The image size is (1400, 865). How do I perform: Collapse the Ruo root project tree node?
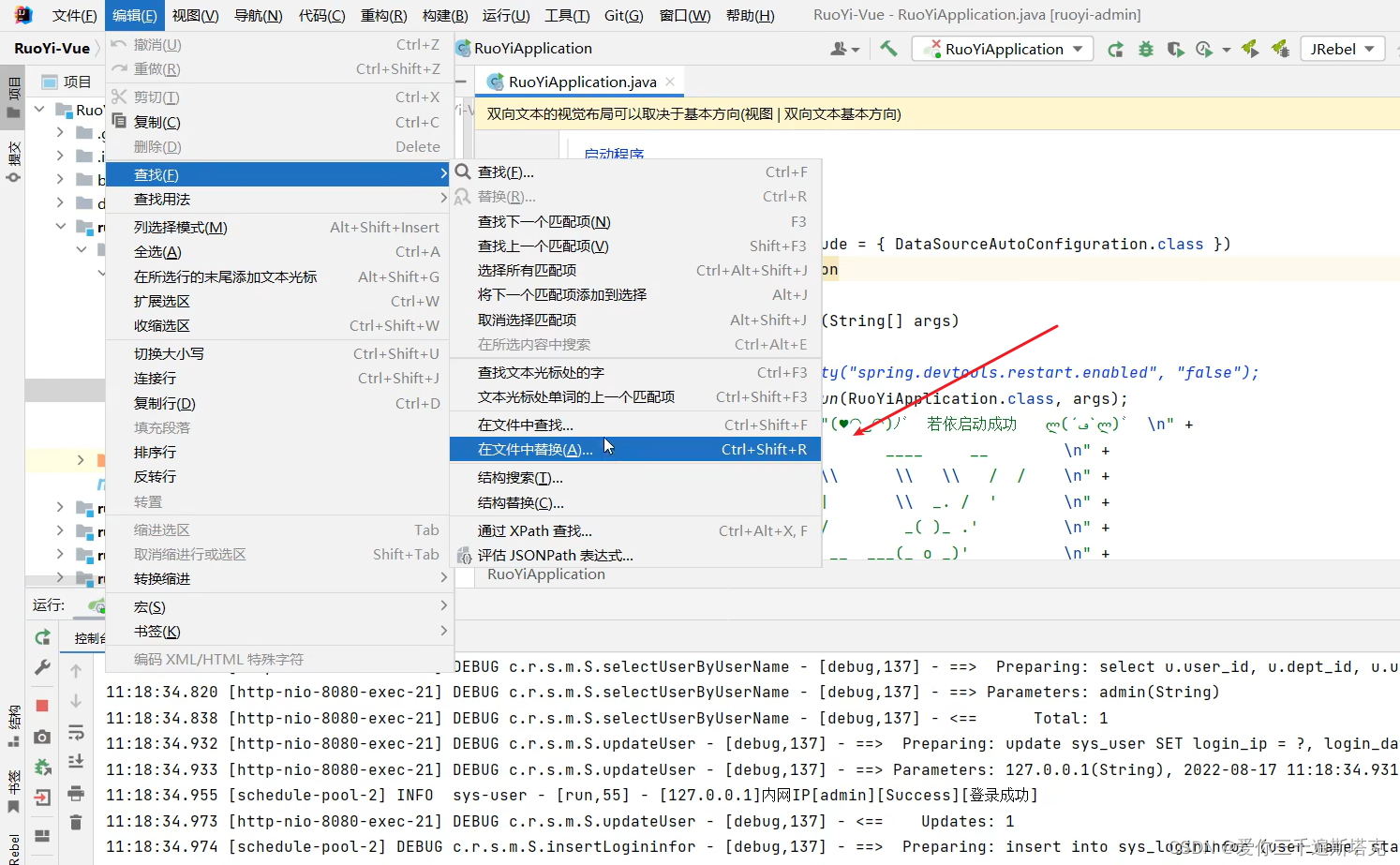pyautogui.click(x=39, y=110)
